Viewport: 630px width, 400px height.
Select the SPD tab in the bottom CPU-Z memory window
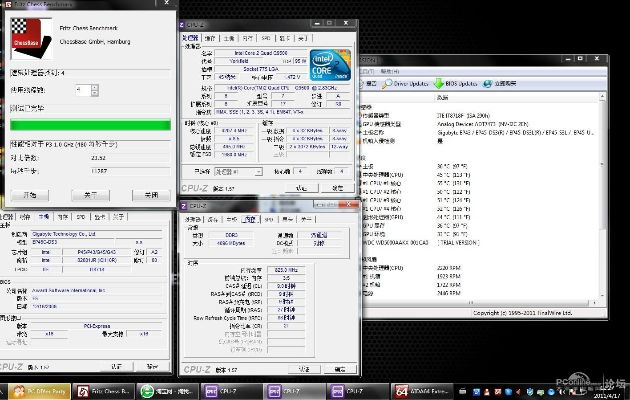(269, 219)
